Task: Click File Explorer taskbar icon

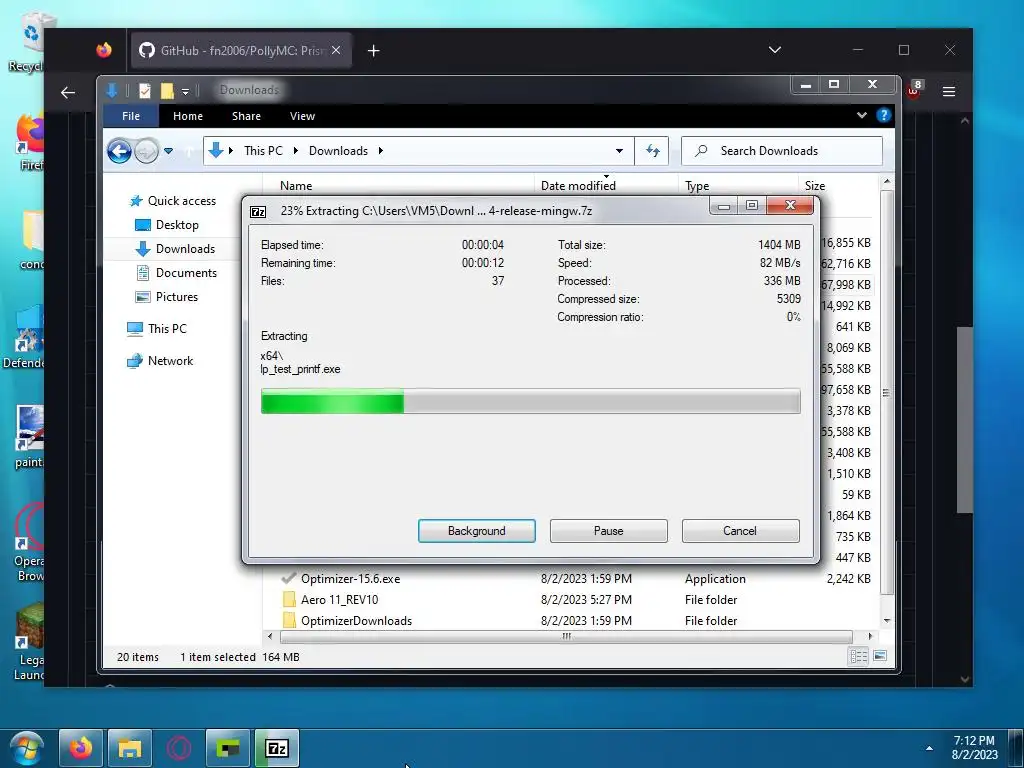Action: [130, 748]
